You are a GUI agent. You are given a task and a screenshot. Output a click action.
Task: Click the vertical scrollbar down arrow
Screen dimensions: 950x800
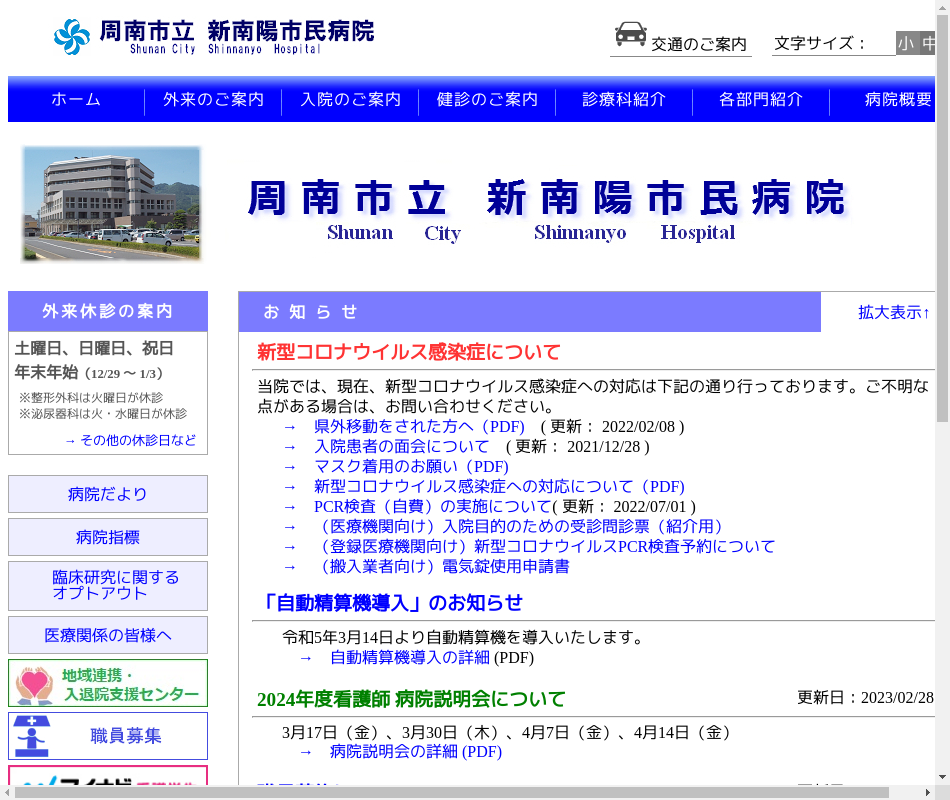(942, 776)
